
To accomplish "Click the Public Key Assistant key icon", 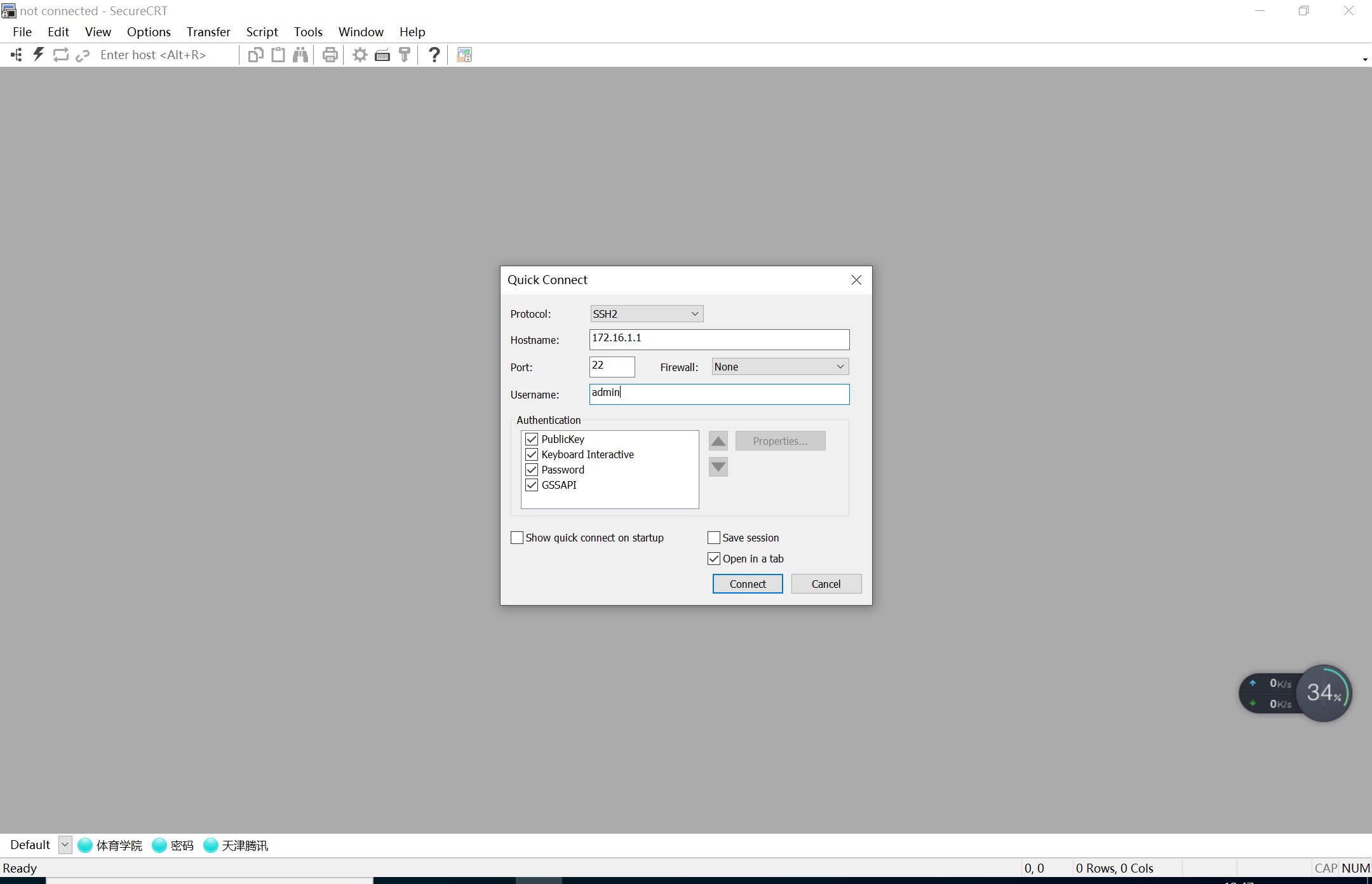I will point(405,55).
